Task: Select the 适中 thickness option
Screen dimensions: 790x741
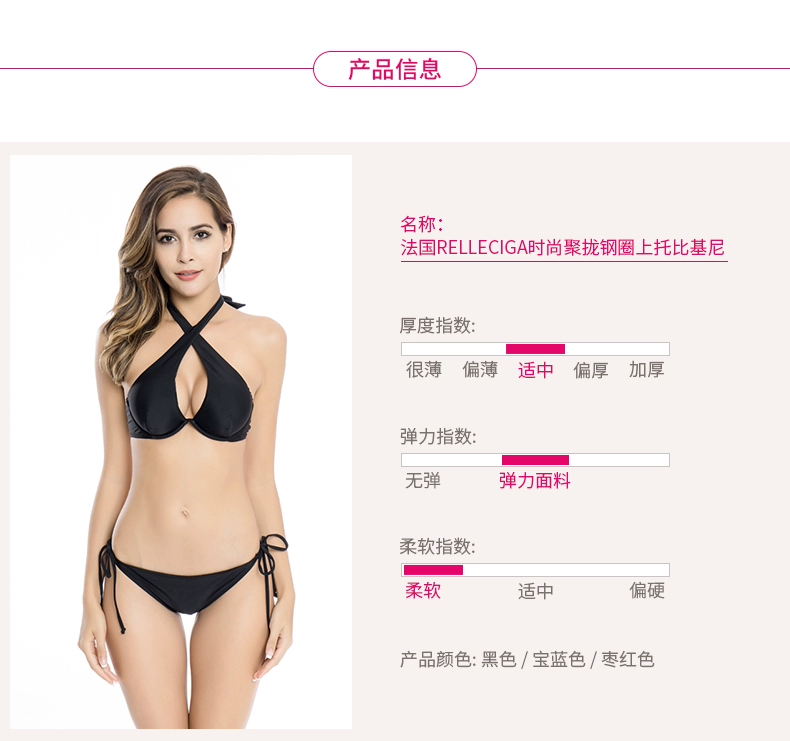Action: pyautogui.click(x=536, y=370)
